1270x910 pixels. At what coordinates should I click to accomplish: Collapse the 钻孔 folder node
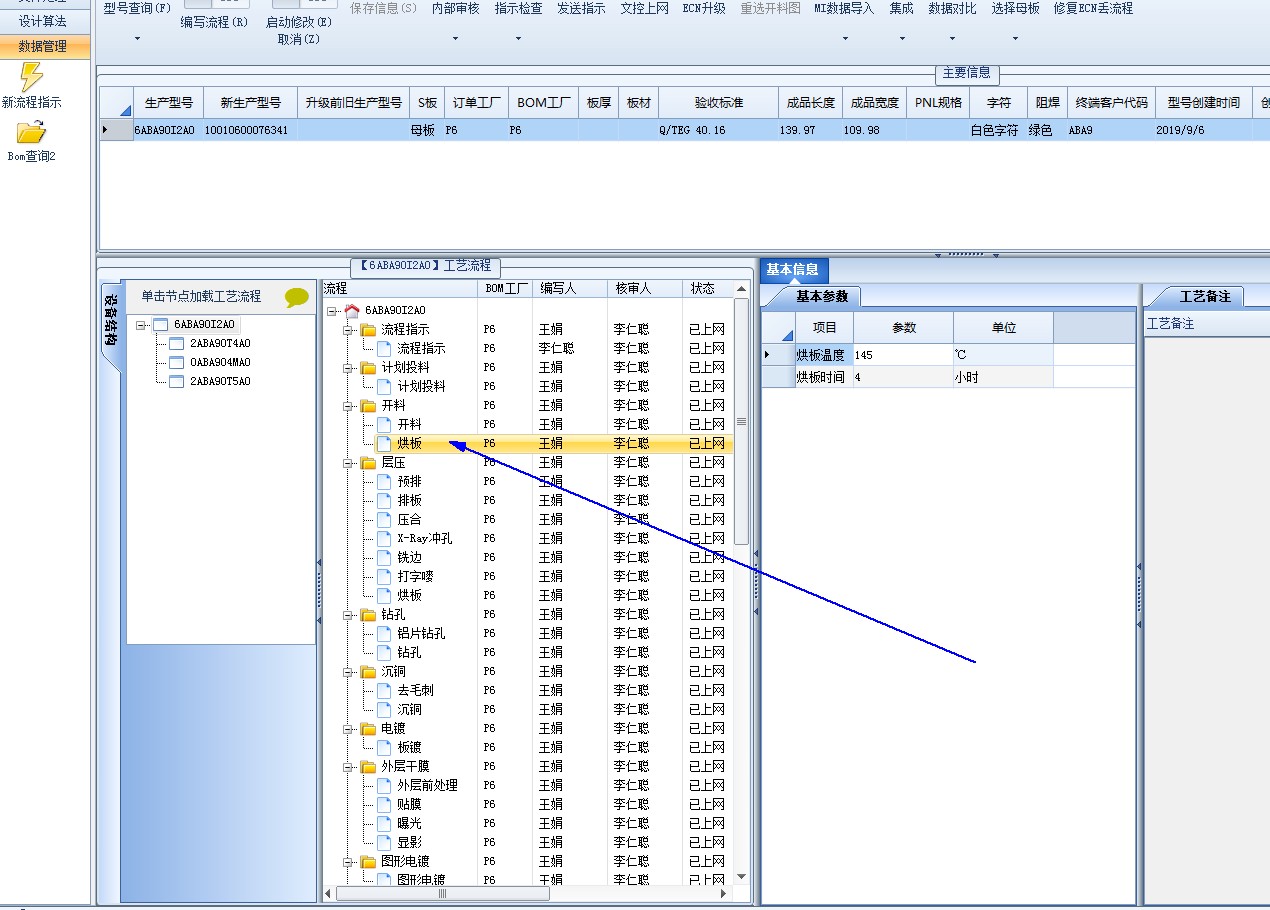click(349, 615)
